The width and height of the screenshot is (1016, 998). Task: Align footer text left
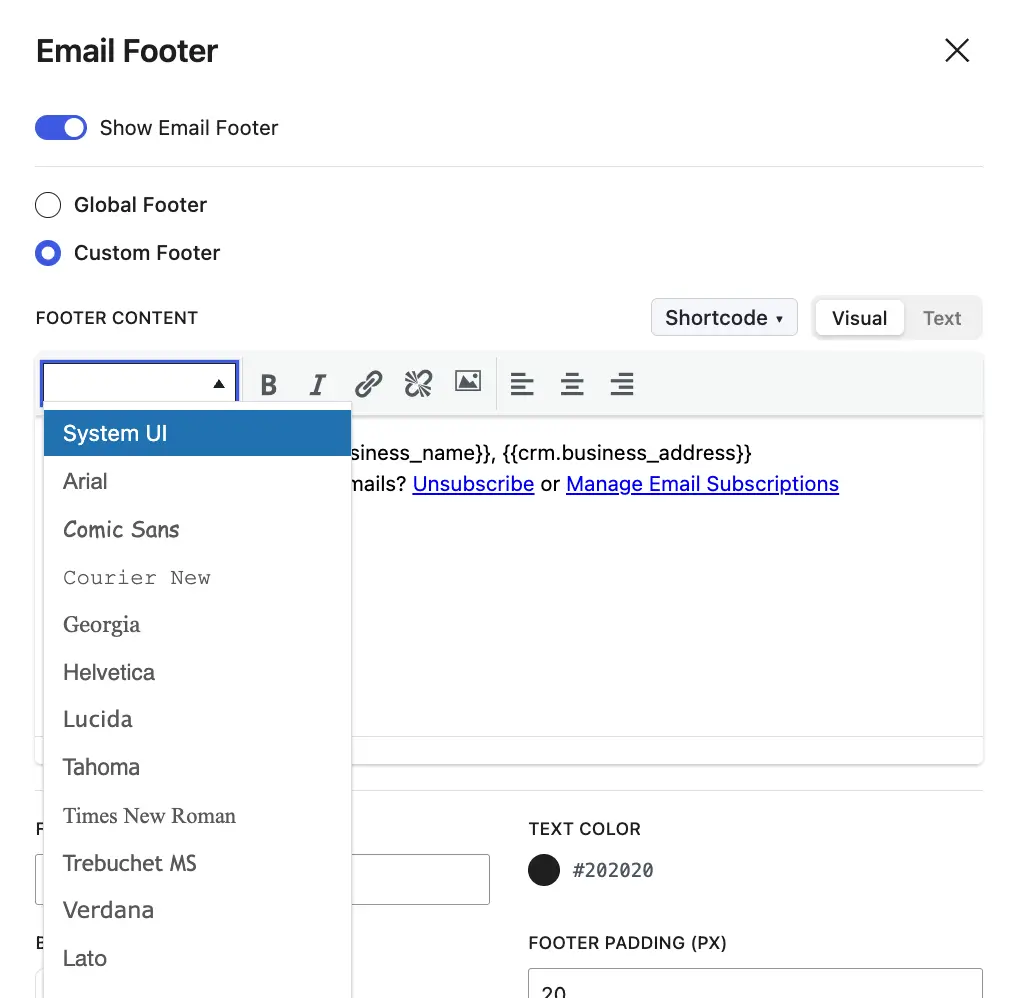(522, 384)
